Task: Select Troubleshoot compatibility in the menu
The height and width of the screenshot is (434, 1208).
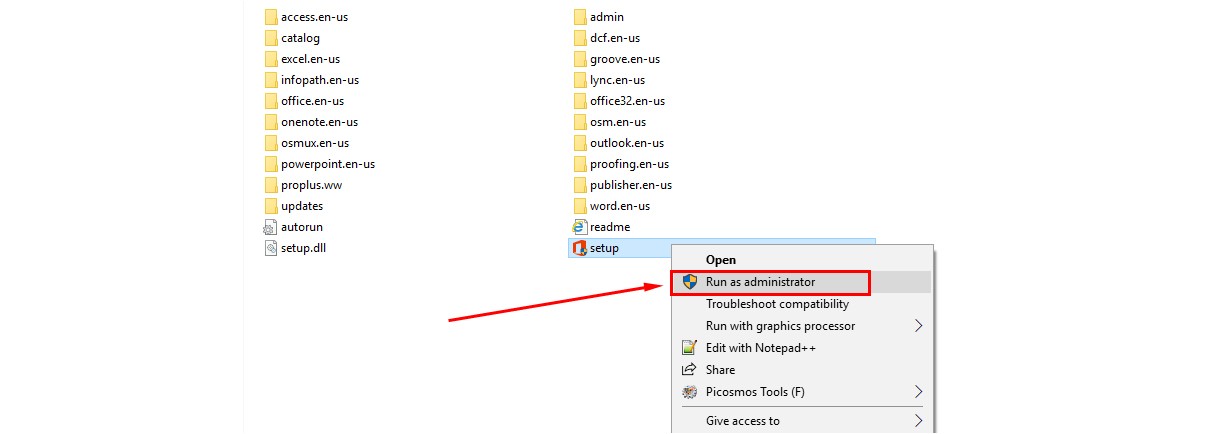Action: tap(777, 304)
